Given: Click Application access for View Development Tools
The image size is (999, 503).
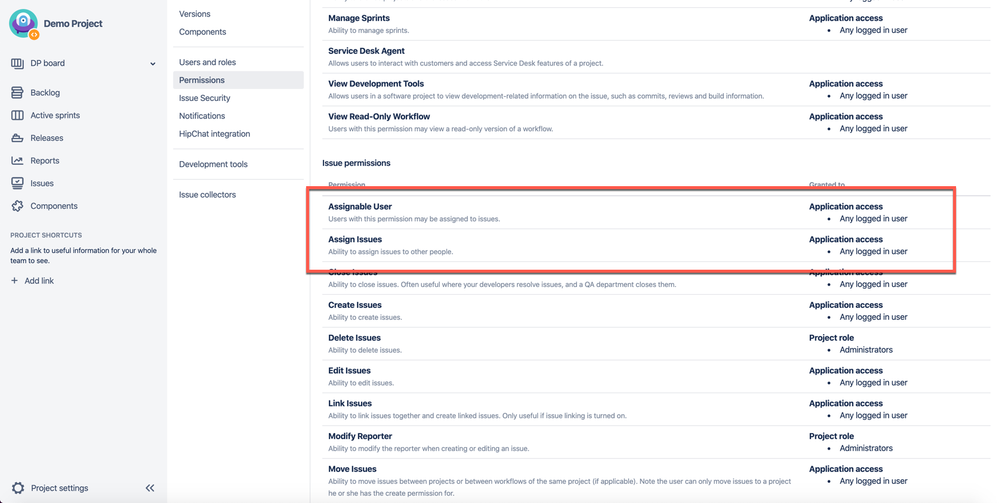Looking at the screenshot, I should (x=845, y=84).
